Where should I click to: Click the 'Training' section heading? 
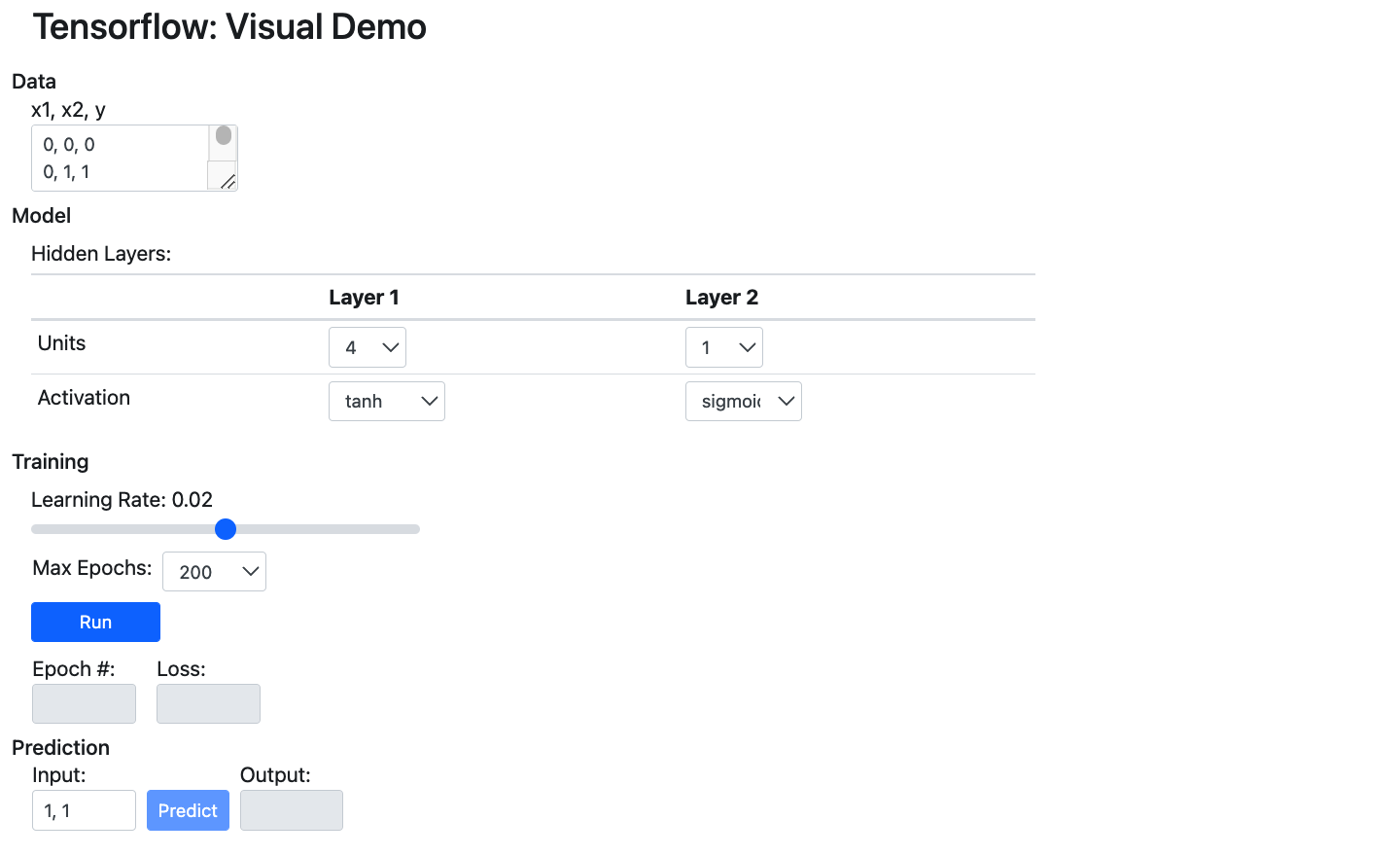51,462
